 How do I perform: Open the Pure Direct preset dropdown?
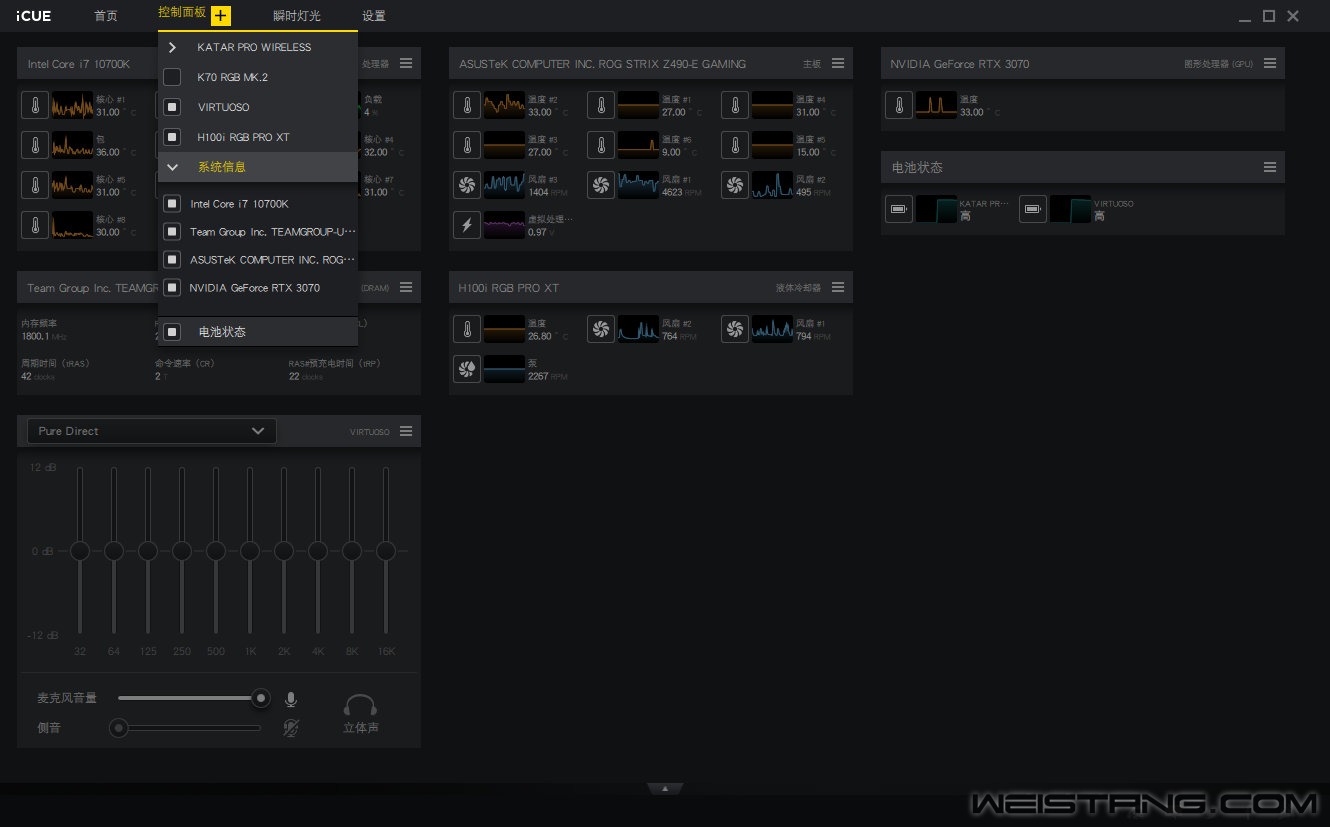coord(152,431)
